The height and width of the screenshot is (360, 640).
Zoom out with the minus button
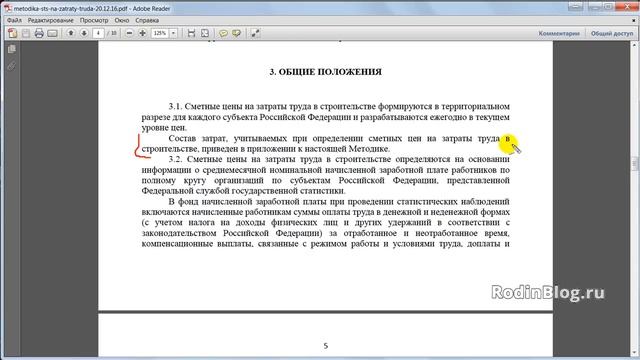(x=129, y=33)
